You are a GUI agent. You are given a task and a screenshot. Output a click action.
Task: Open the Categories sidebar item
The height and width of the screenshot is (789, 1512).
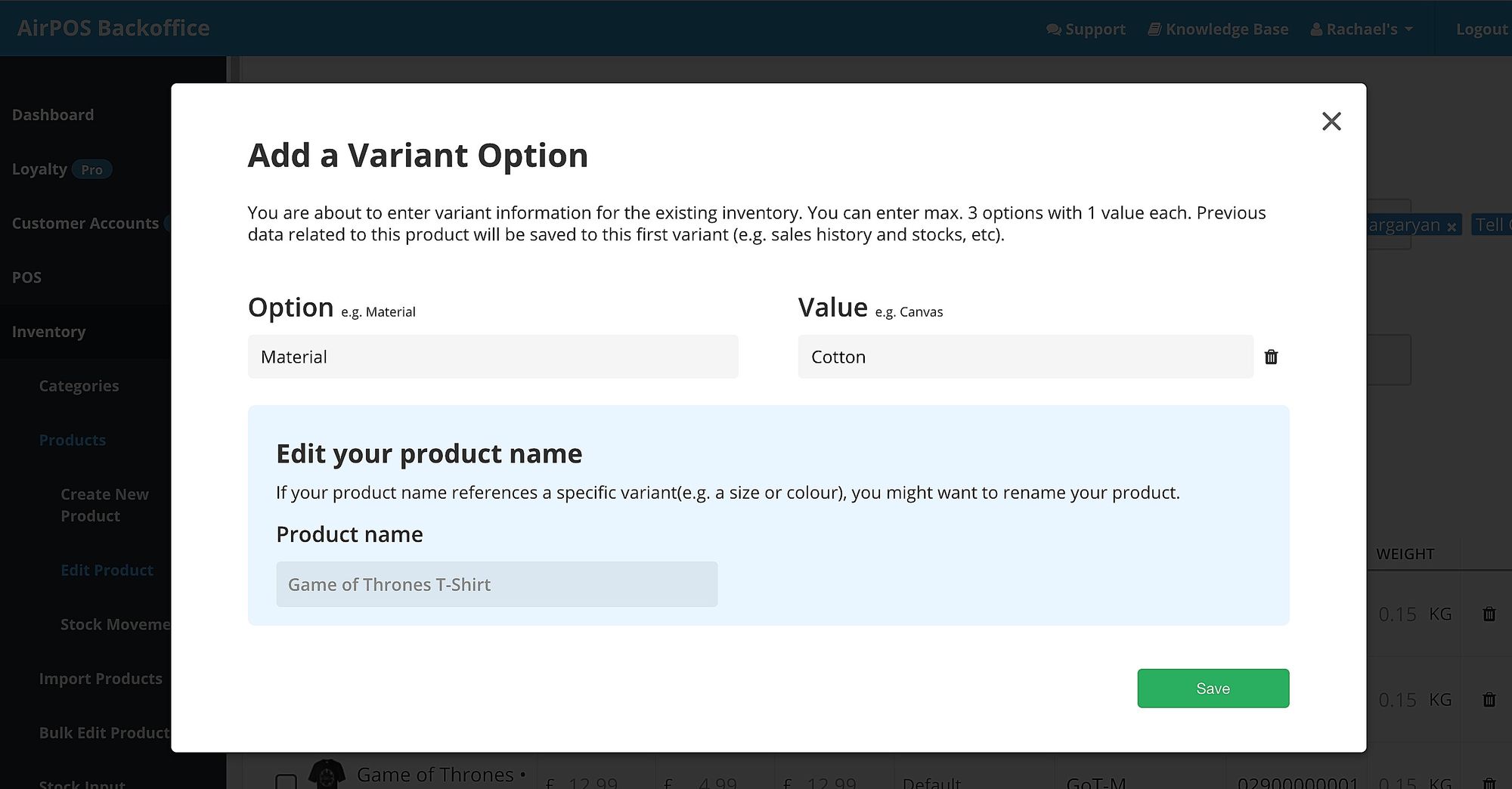(x=79, y=386)
